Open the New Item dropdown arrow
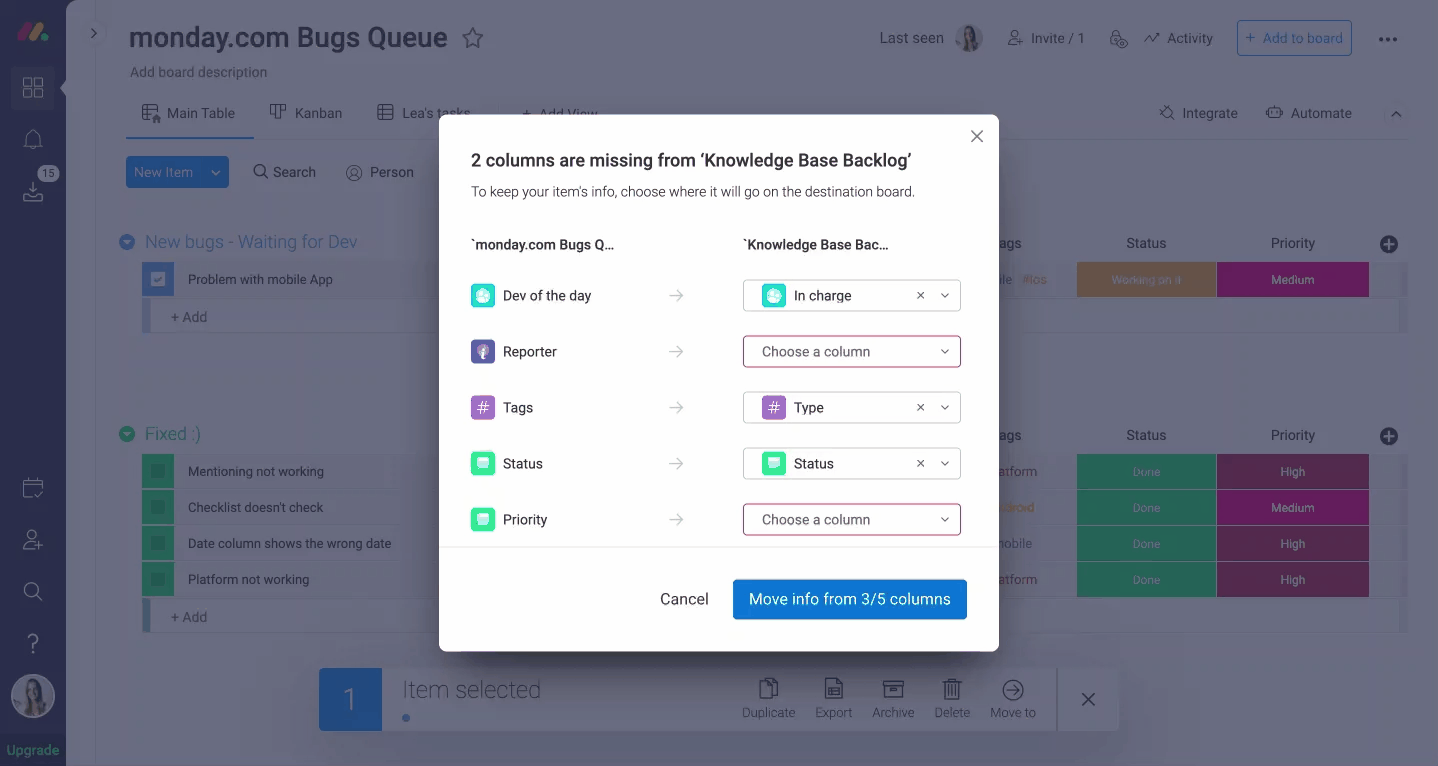 [x=215, y=172]
